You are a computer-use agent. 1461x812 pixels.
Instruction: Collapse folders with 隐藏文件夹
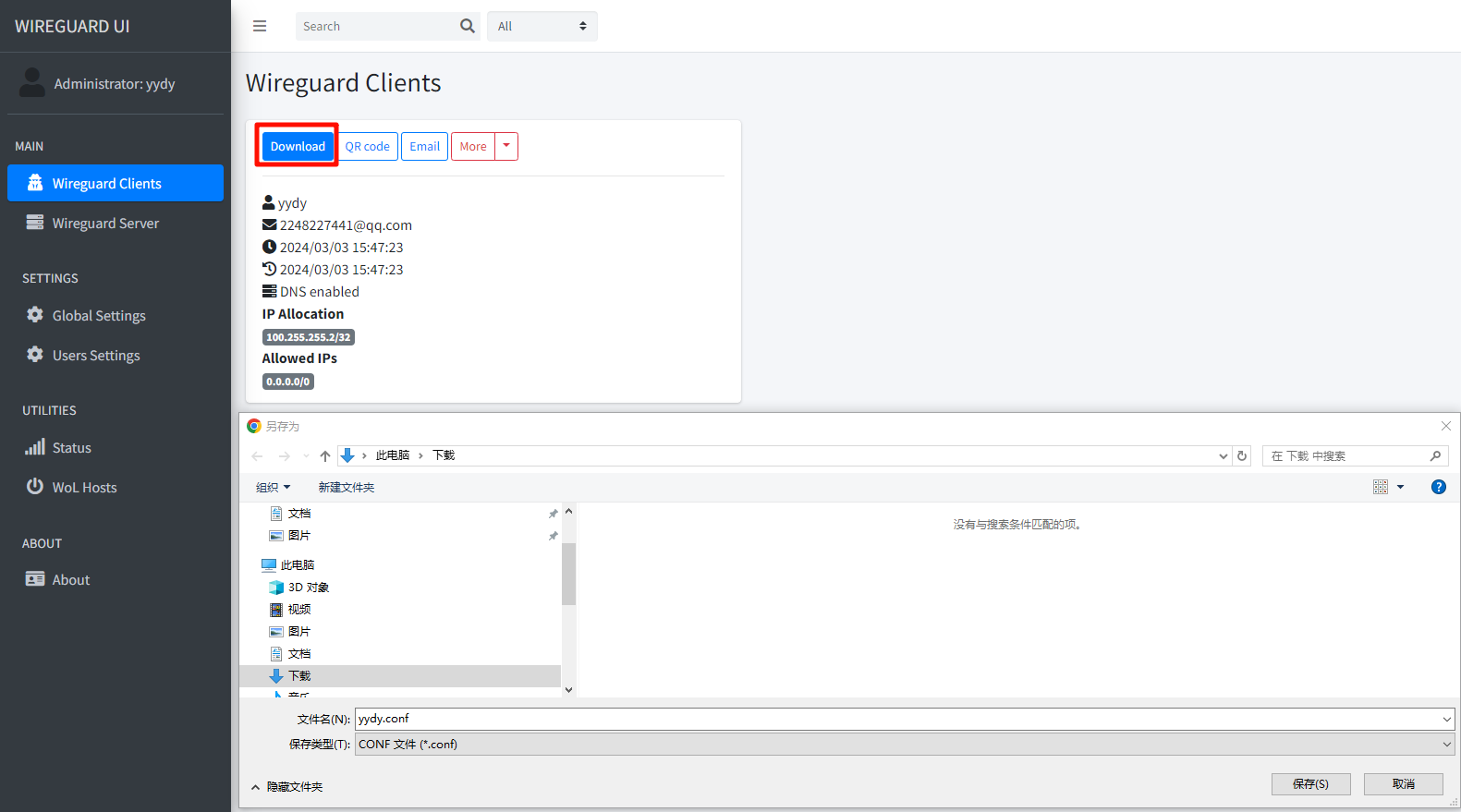(287, 787)
